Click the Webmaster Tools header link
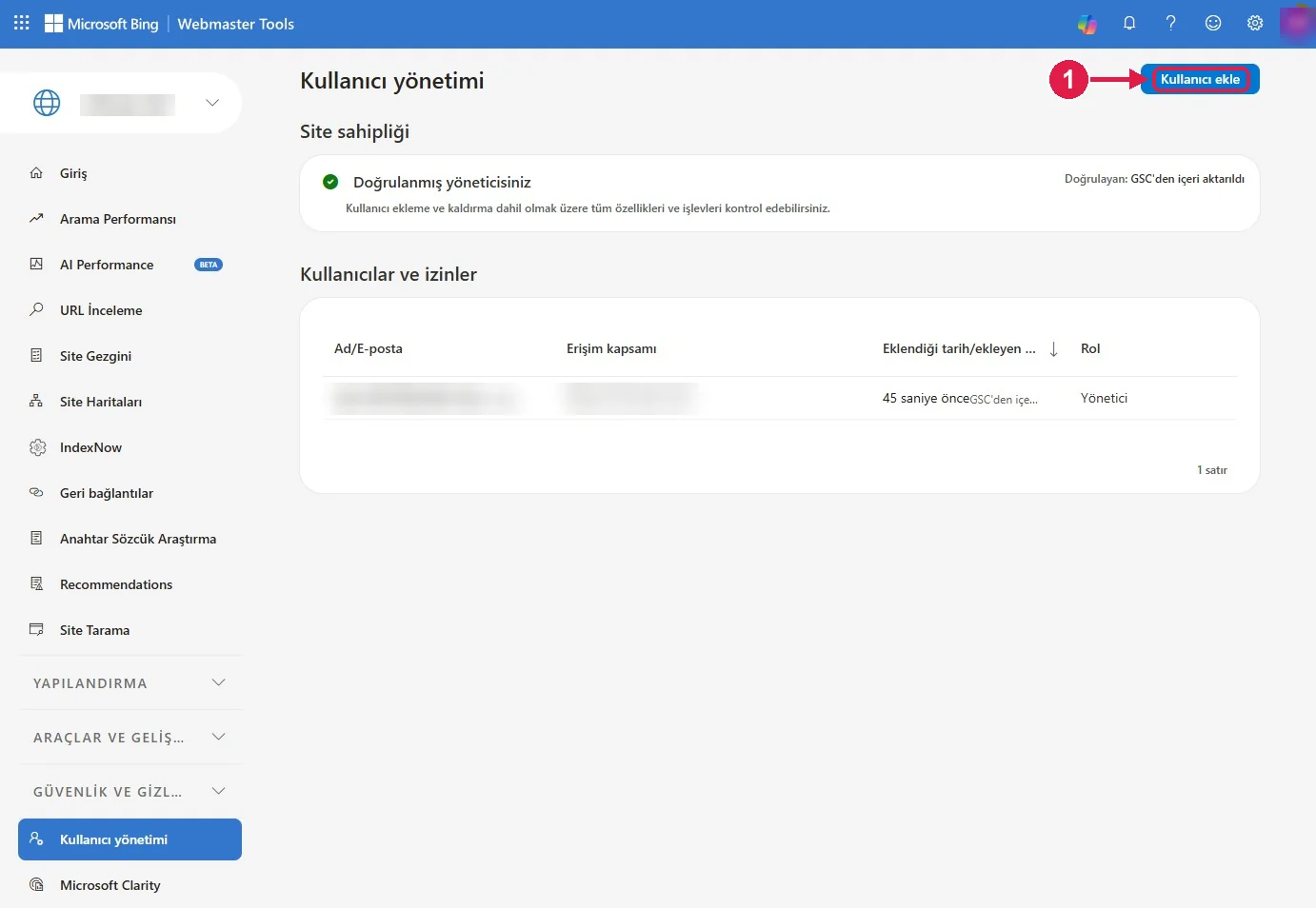Screen dimensions: 1316x908 235,24
